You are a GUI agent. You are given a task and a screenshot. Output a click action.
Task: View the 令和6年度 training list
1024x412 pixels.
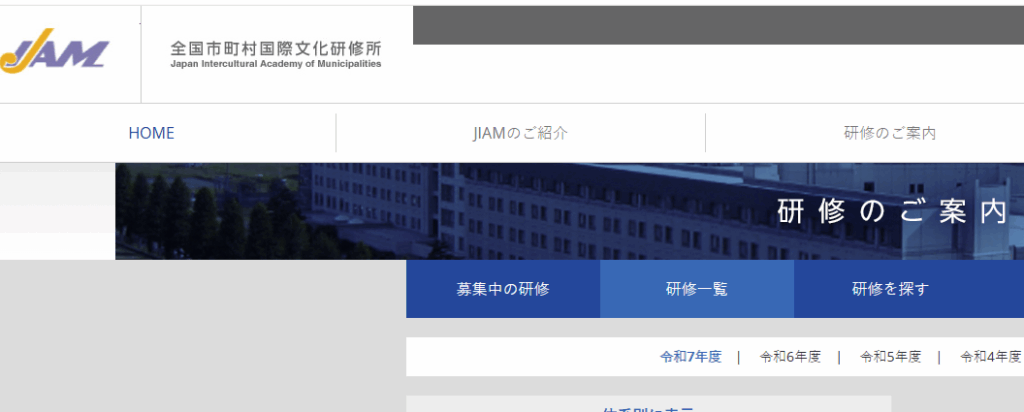pyautogui.click(x=790, y=356)
